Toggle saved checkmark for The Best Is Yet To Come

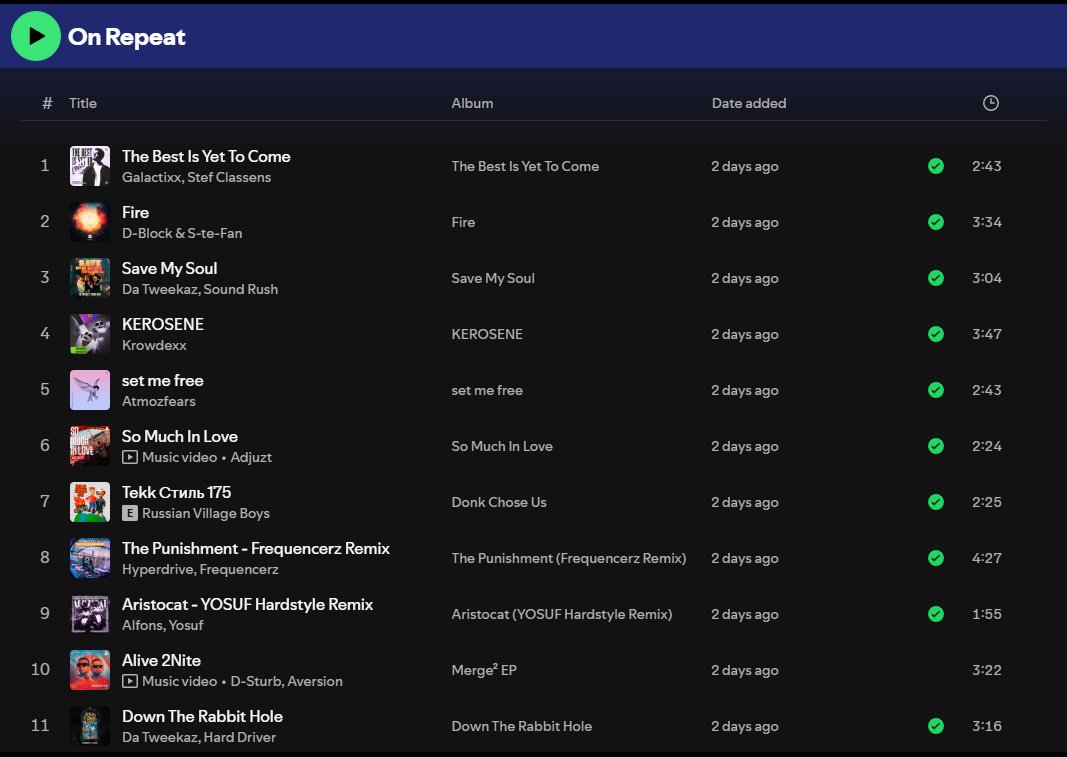(936, 166)
